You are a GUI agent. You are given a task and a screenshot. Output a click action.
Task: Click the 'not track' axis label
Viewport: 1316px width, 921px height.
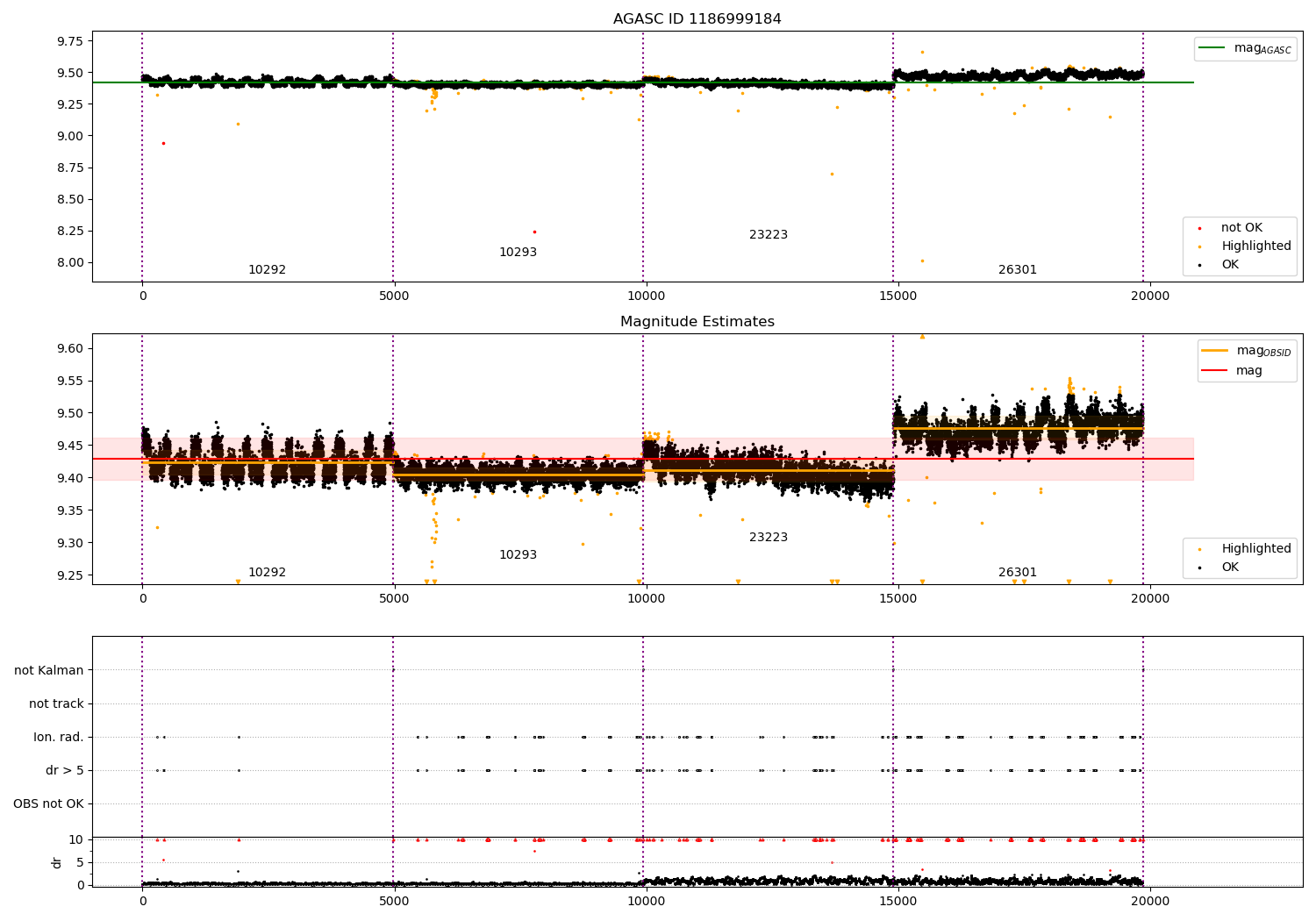pos(56,704)
